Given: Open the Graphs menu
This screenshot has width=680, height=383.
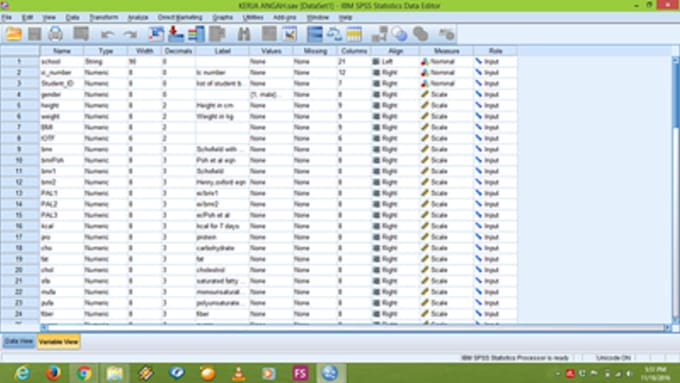Looking at the screenshot, I should tap(222, 17).
